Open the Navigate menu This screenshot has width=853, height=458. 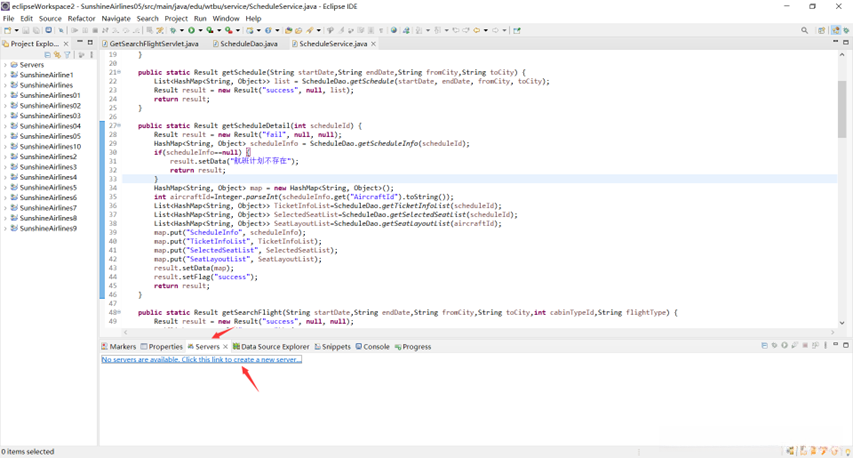pos(116,18)
